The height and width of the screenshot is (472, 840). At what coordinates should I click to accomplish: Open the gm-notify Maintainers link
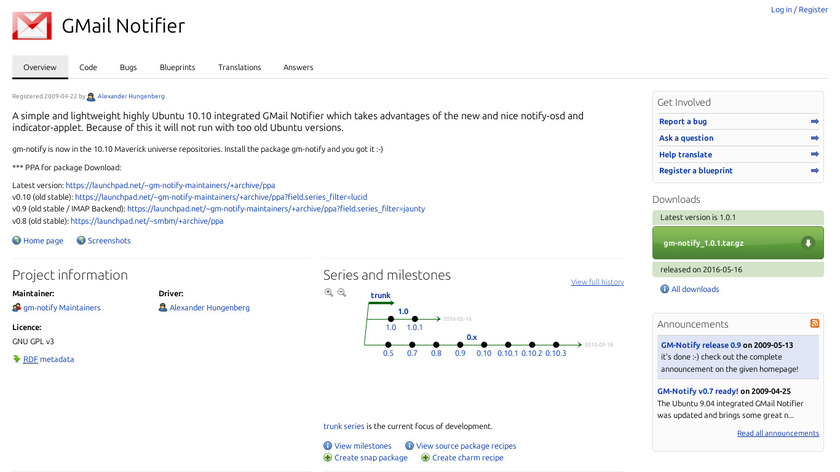click(62, 308)
